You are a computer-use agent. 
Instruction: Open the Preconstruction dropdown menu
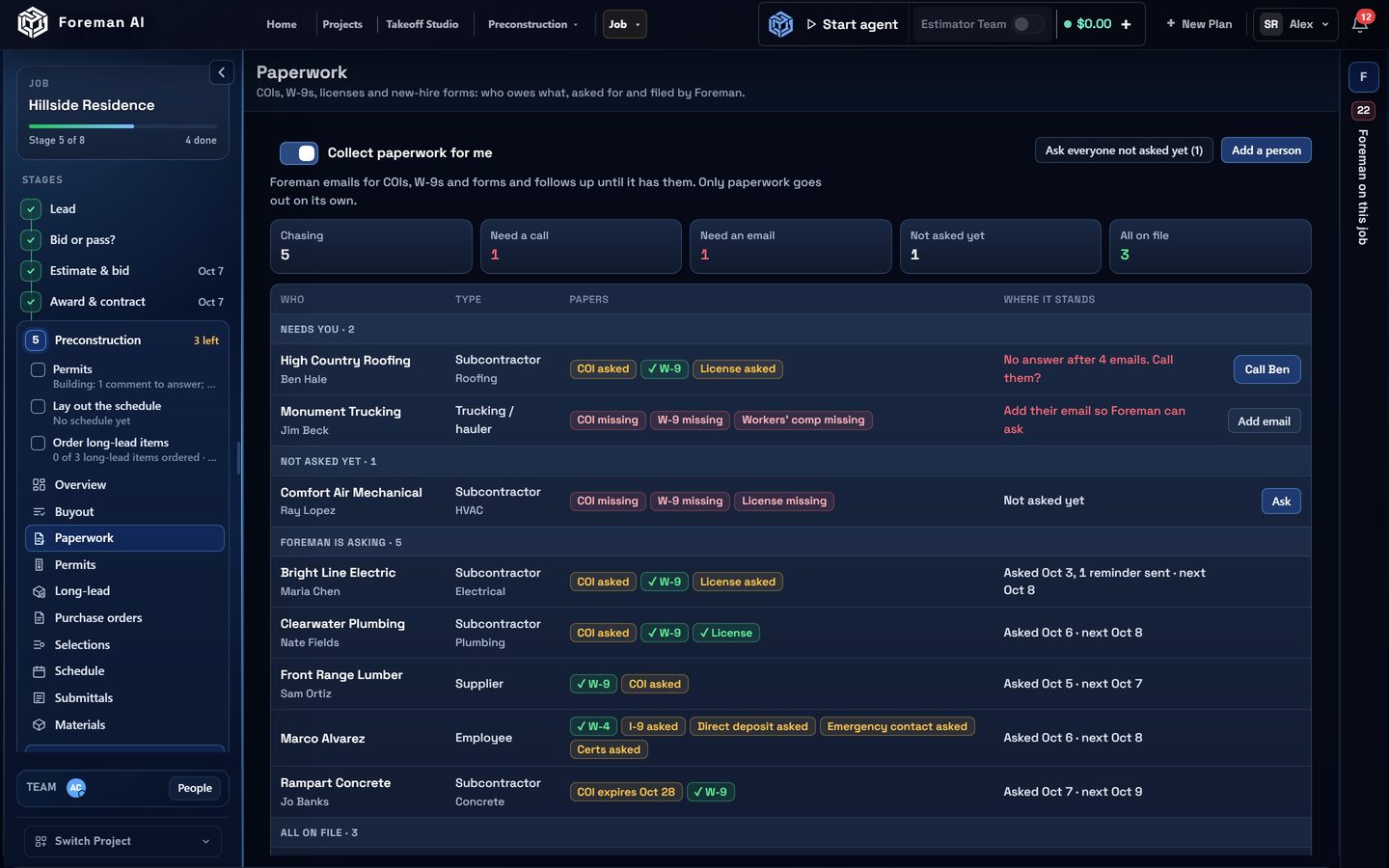[x=532, y=24]
